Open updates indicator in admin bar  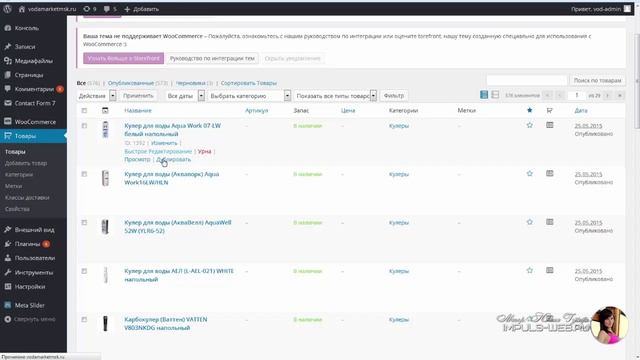89,9
